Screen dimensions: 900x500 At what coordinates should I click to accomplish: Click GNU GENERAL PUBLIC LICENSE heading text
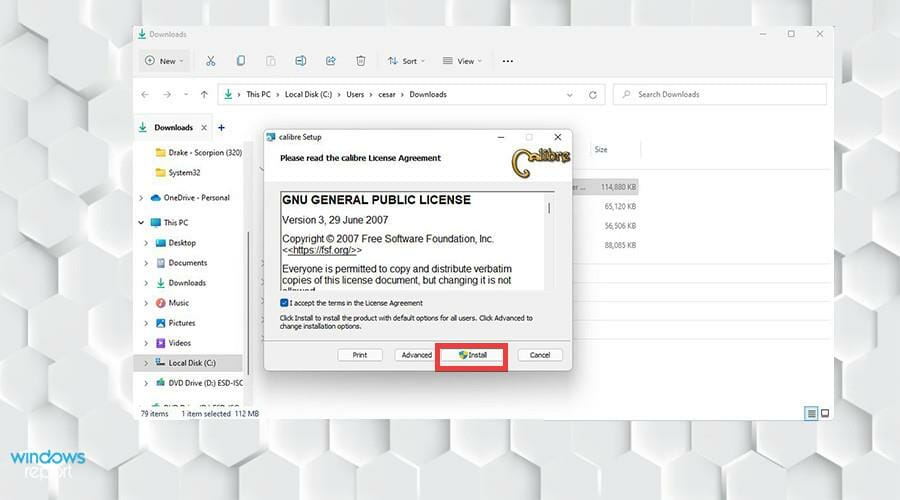377,200
